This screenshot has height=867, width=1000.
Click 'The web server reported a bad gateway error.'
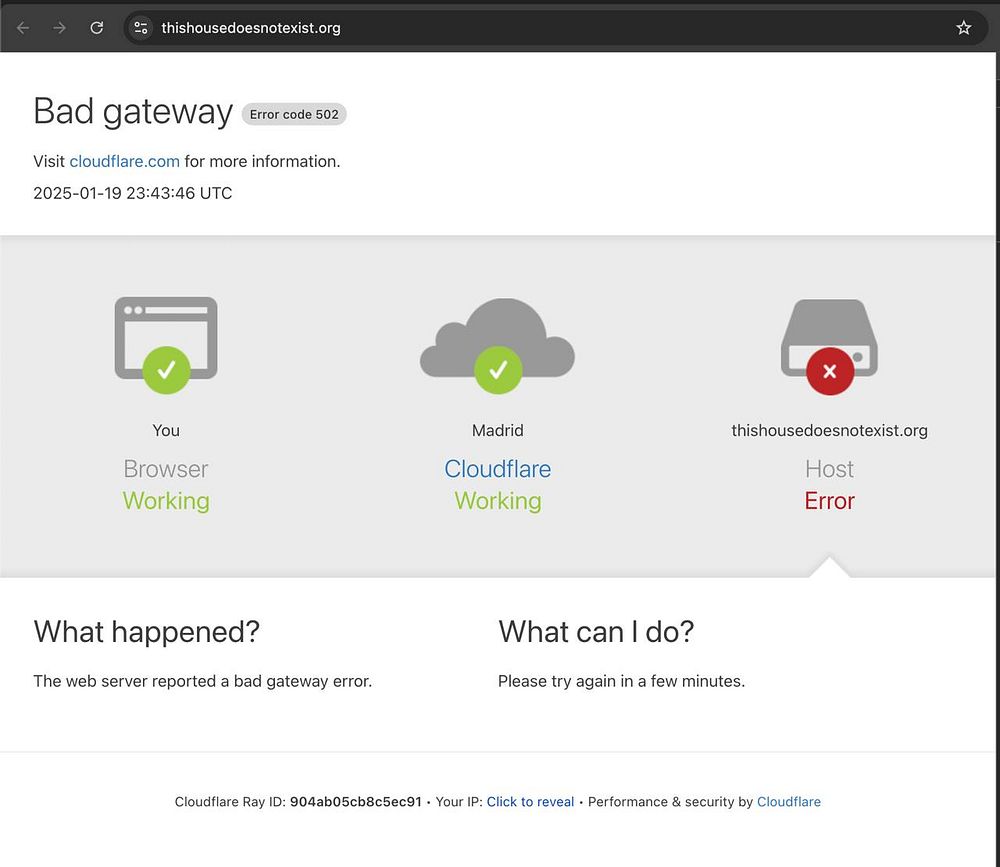[x=202, y=681]
